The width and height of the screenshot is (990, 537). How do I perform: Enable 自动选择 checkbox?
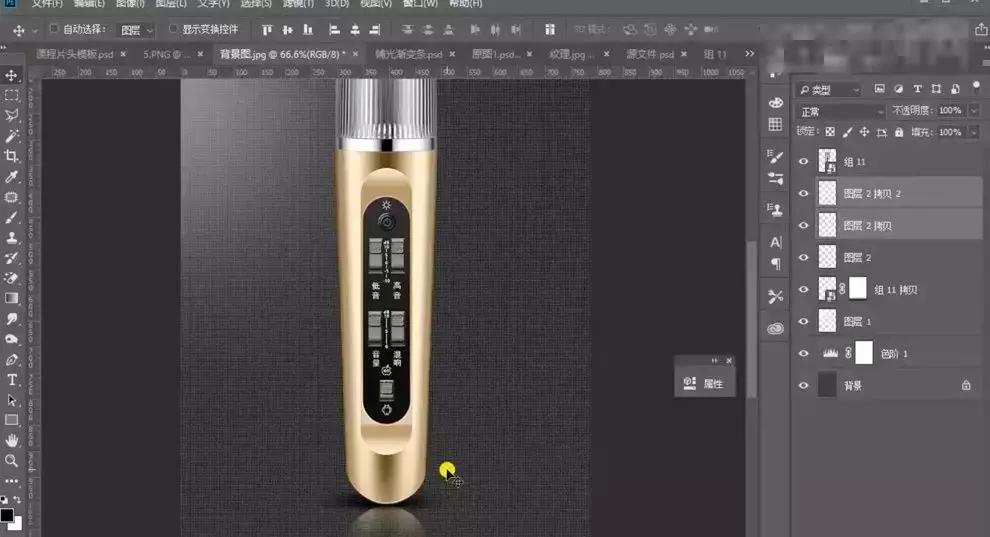[x=54, y=29]
